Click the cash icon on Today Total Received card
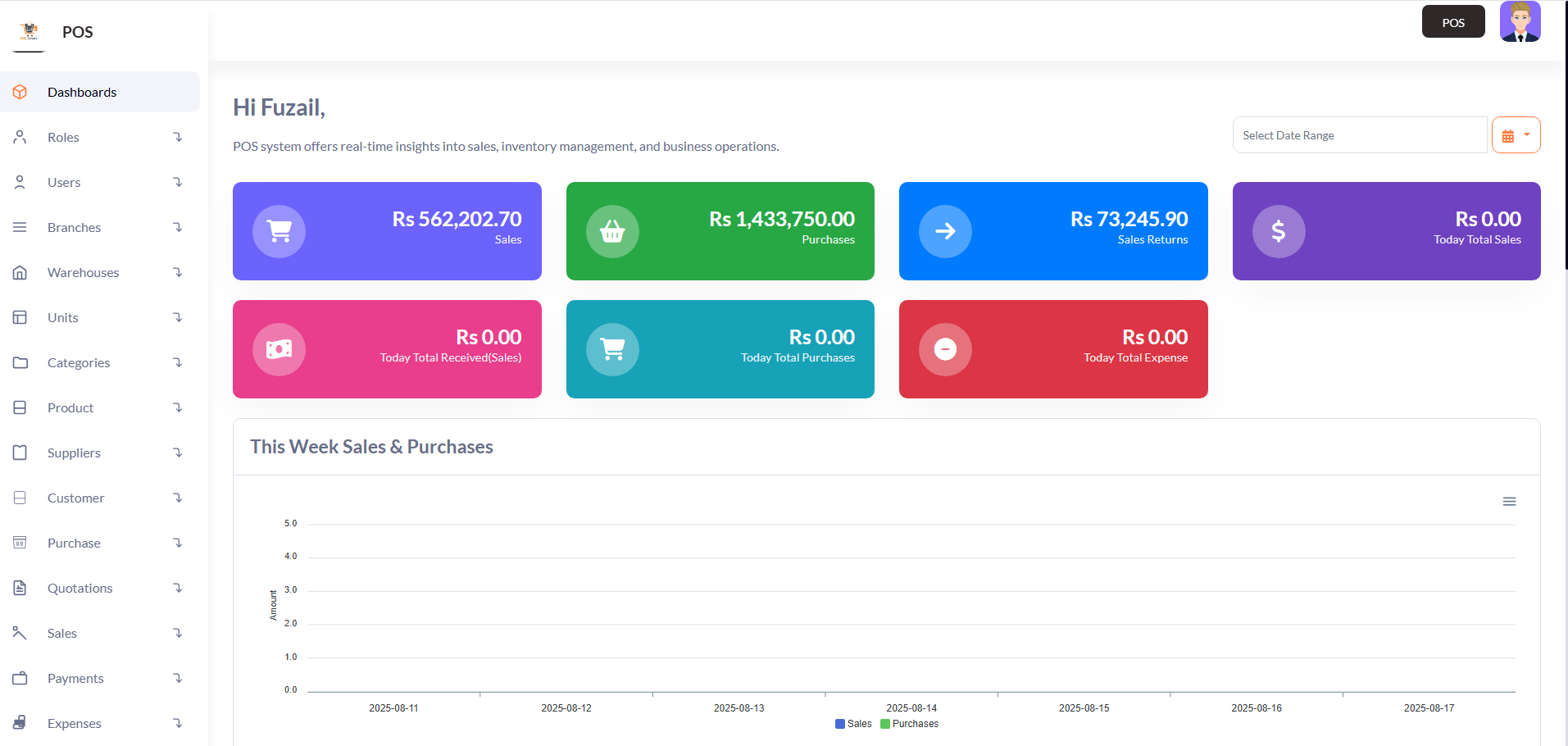Image resolution: width=1568 pixels, height=746 pixels. point(279,349)
